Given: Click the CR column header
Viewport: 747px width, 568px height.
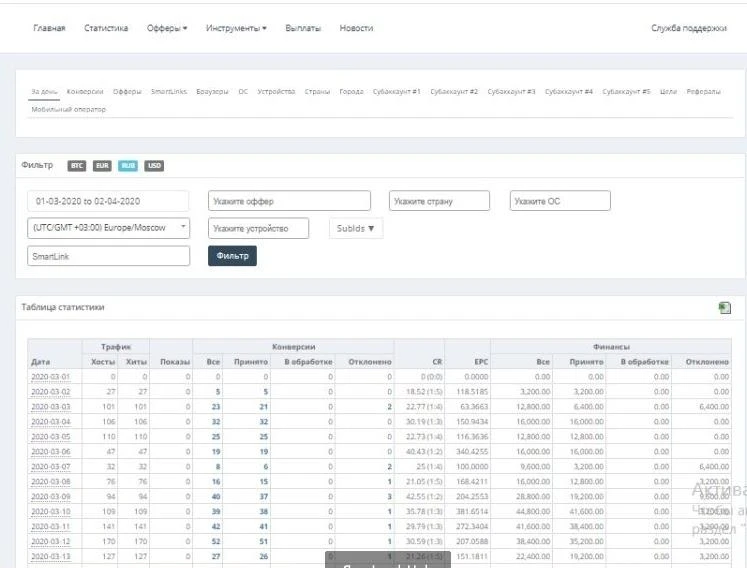Looking at the screenshot, I should pyautogui.click(x=437, y=362).
